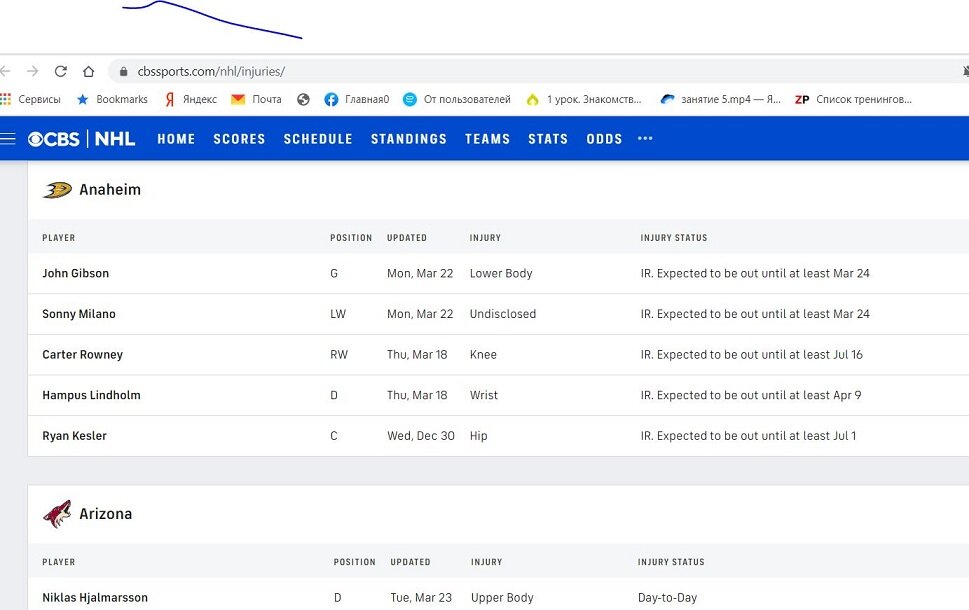
Task: Open the HOME nav item
Action: 176,139
